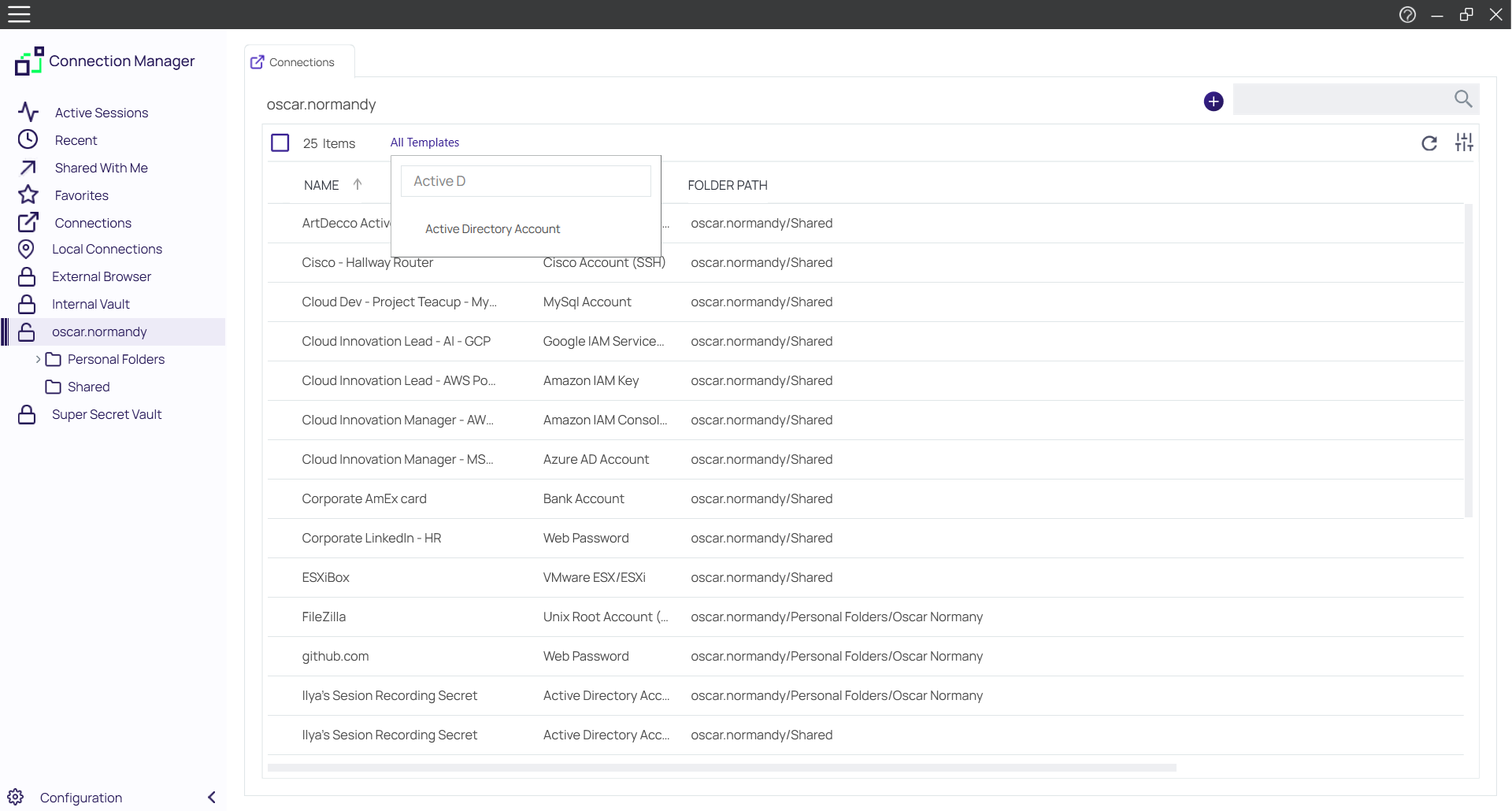
Task: Click the Personal Folders folder icon
Action: coord(54,359)
